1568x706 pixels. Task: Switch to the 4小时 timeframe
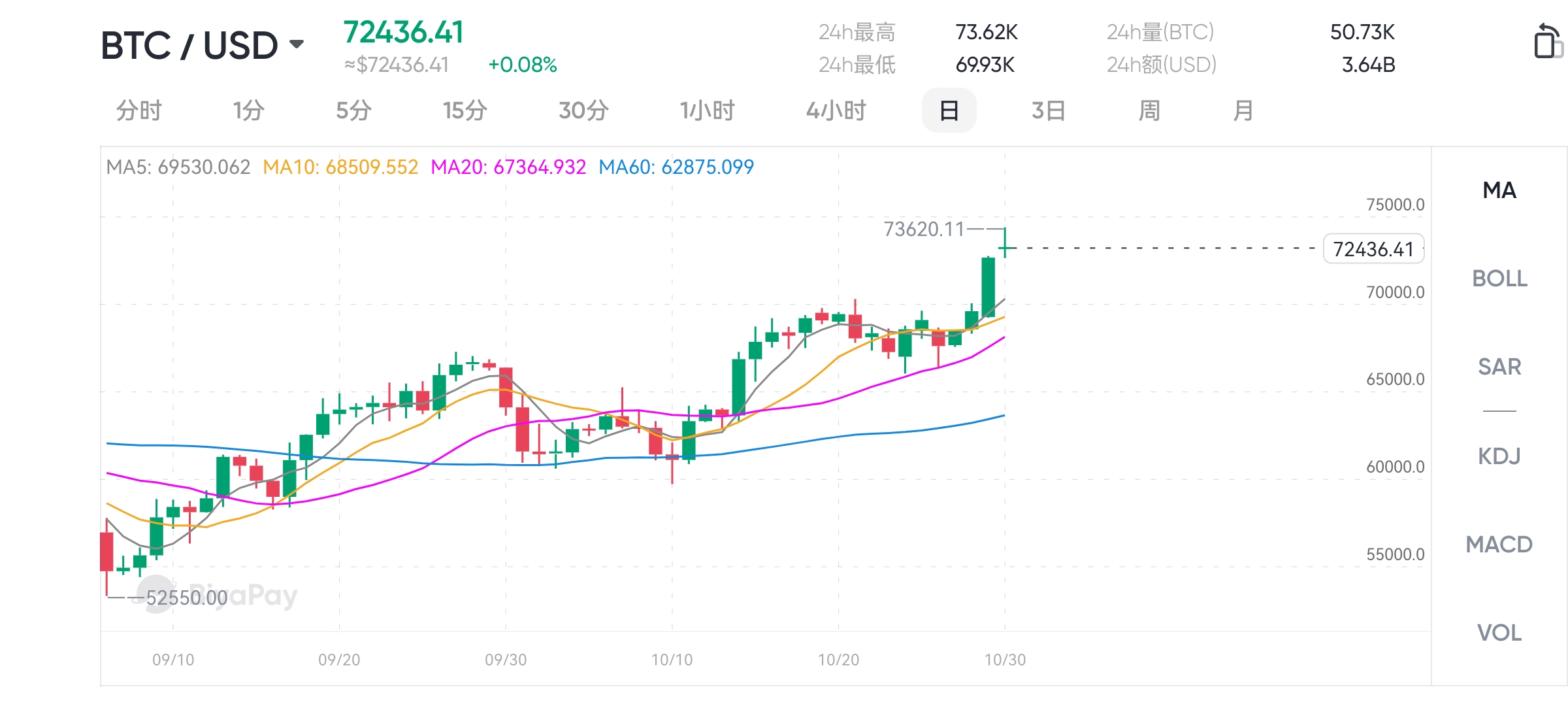[836, 110]
